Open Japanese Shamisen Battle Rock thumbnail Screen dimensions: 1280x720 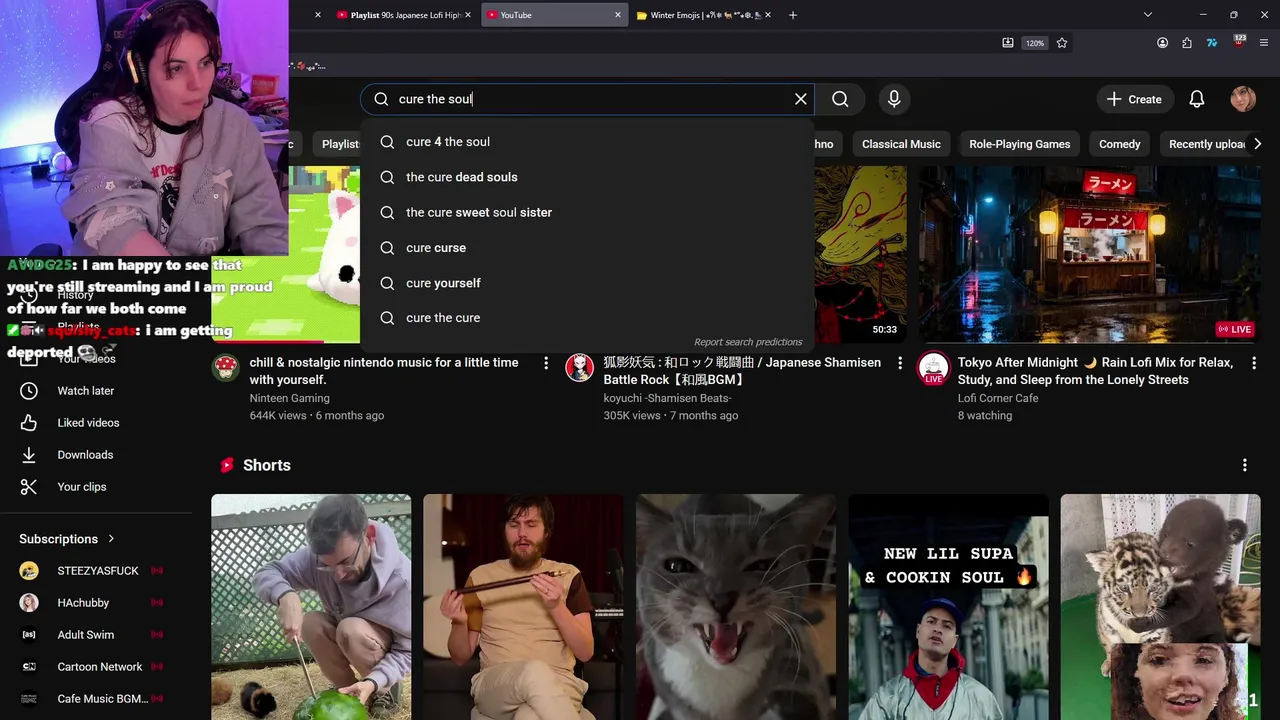click(861, 254)
